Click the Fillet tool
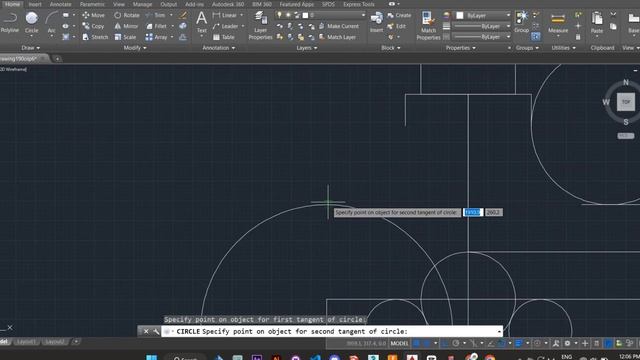The height and width of the screenshot is (360, 640). point(156,26)
